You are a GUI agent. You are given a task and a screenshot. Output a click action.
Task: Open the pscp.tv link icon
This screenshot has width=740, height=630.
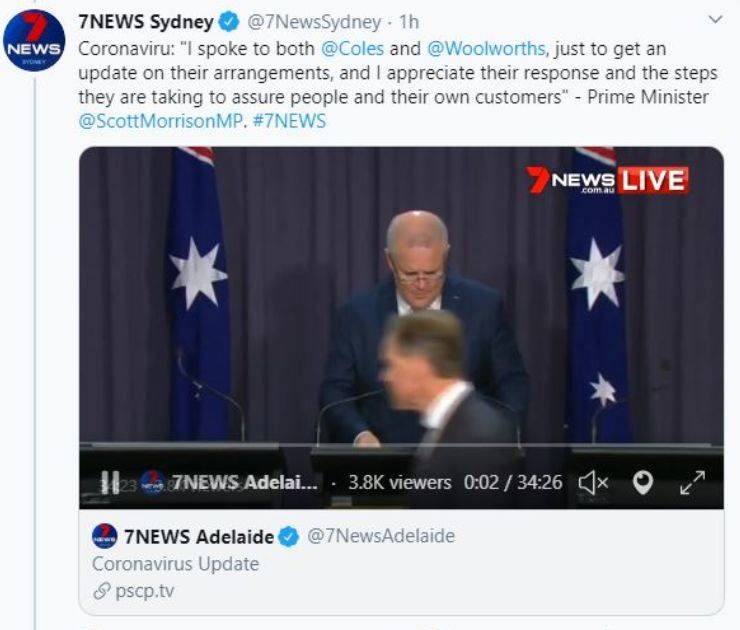[101, 591]
